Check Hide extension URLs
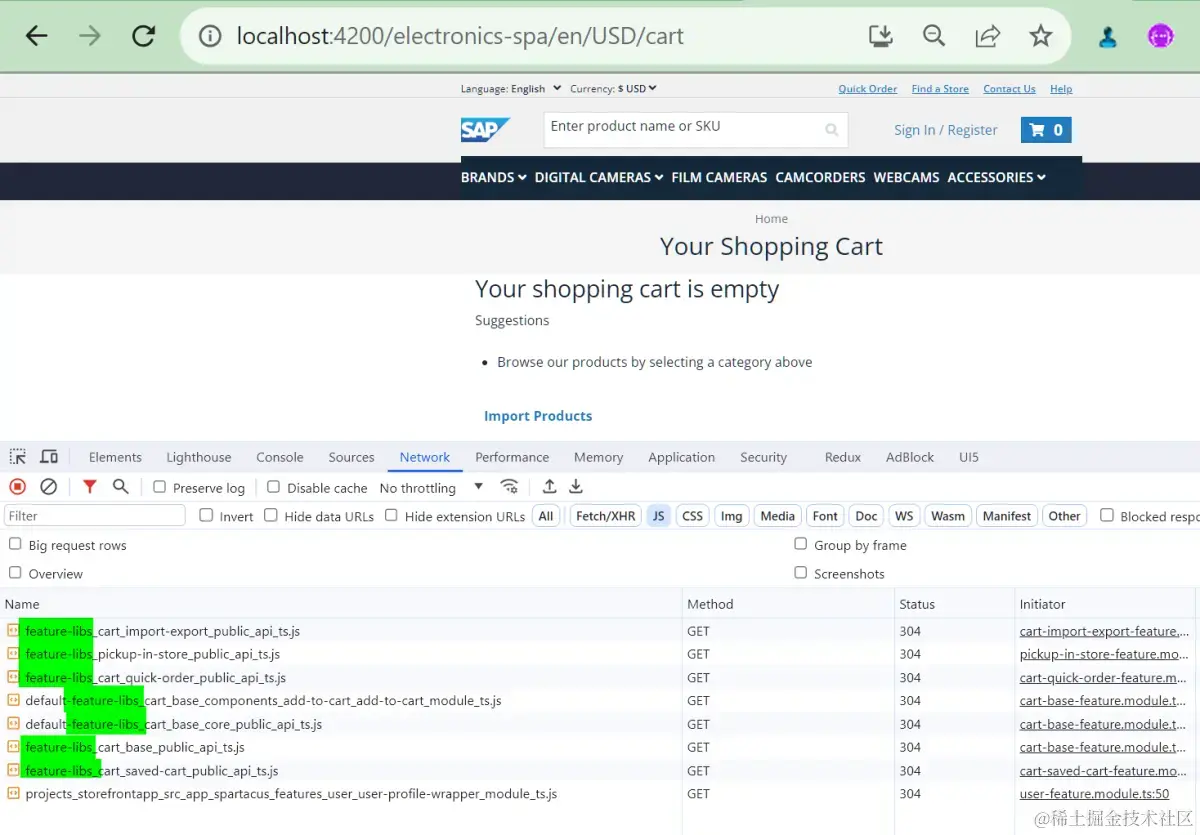 [391, 515]
